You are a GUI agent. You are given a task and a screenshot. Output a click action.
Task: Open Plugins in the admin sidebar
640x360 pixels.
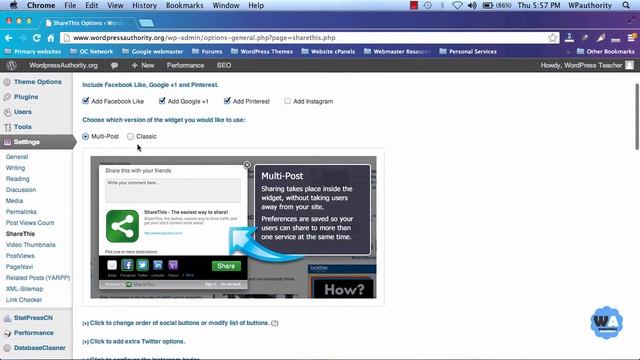tap(26, 97)
